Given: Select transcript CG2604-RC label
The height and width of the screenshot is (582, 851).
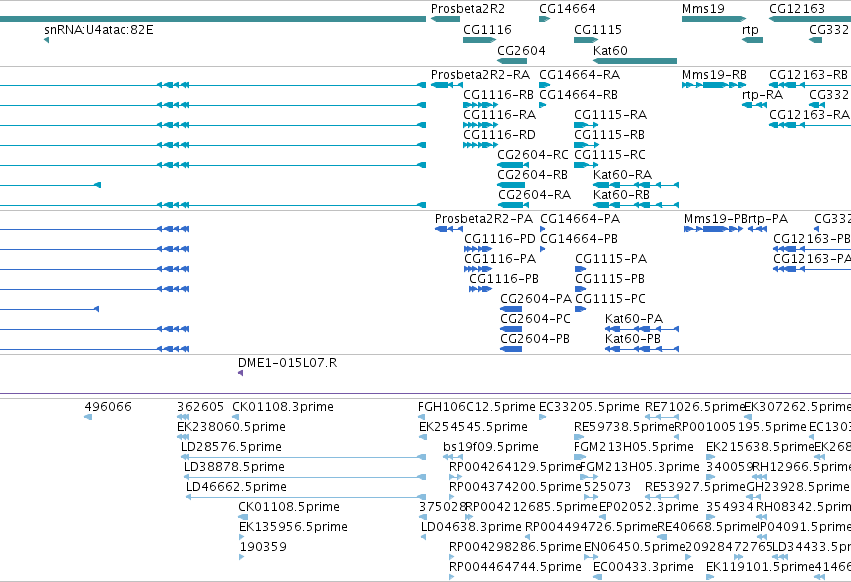Looking at the screenshot, I should 532,155.
